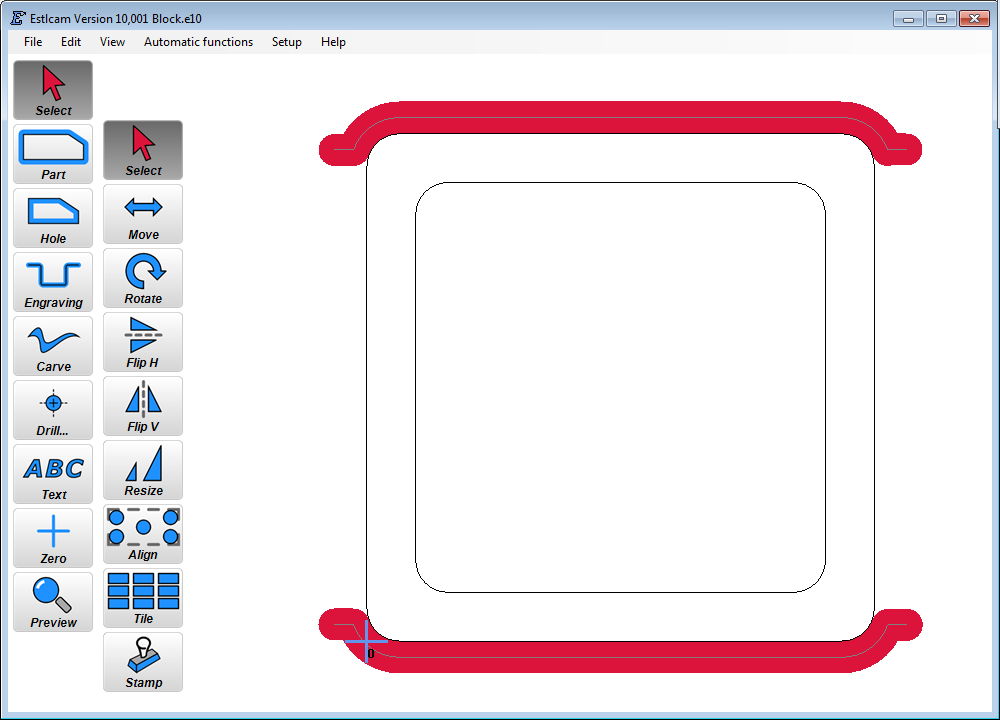
Task: Open the File menu
Action: tap(33, 42)
